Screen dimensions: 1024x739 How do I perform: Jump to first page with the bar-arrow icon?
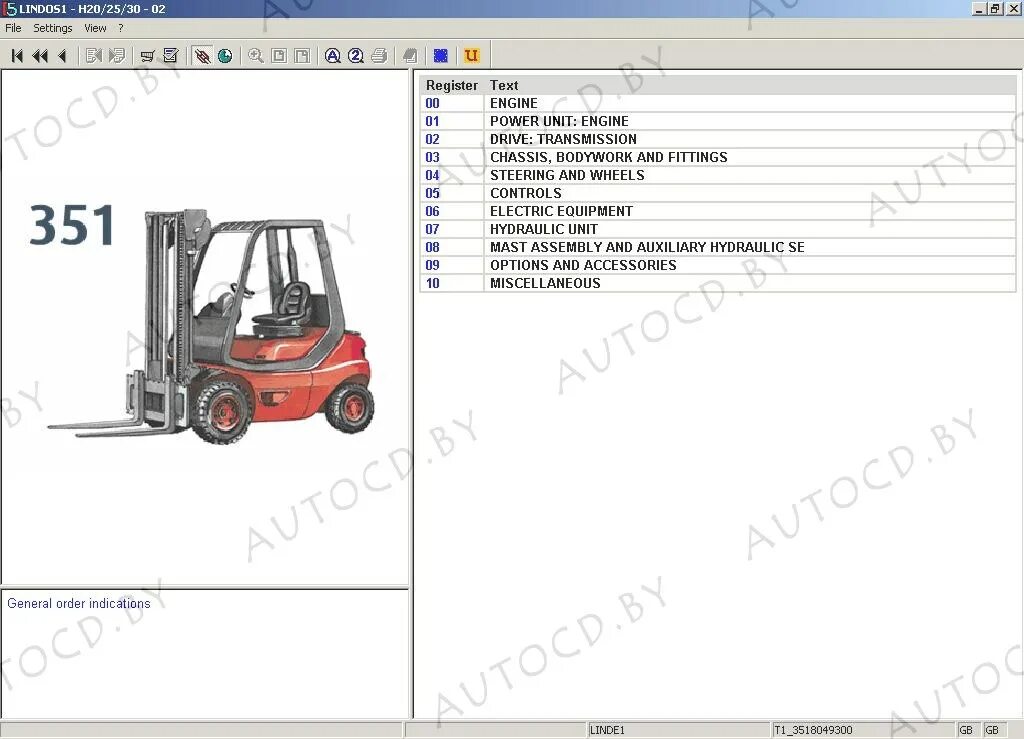pyautogui.click(x=18, y=56)
